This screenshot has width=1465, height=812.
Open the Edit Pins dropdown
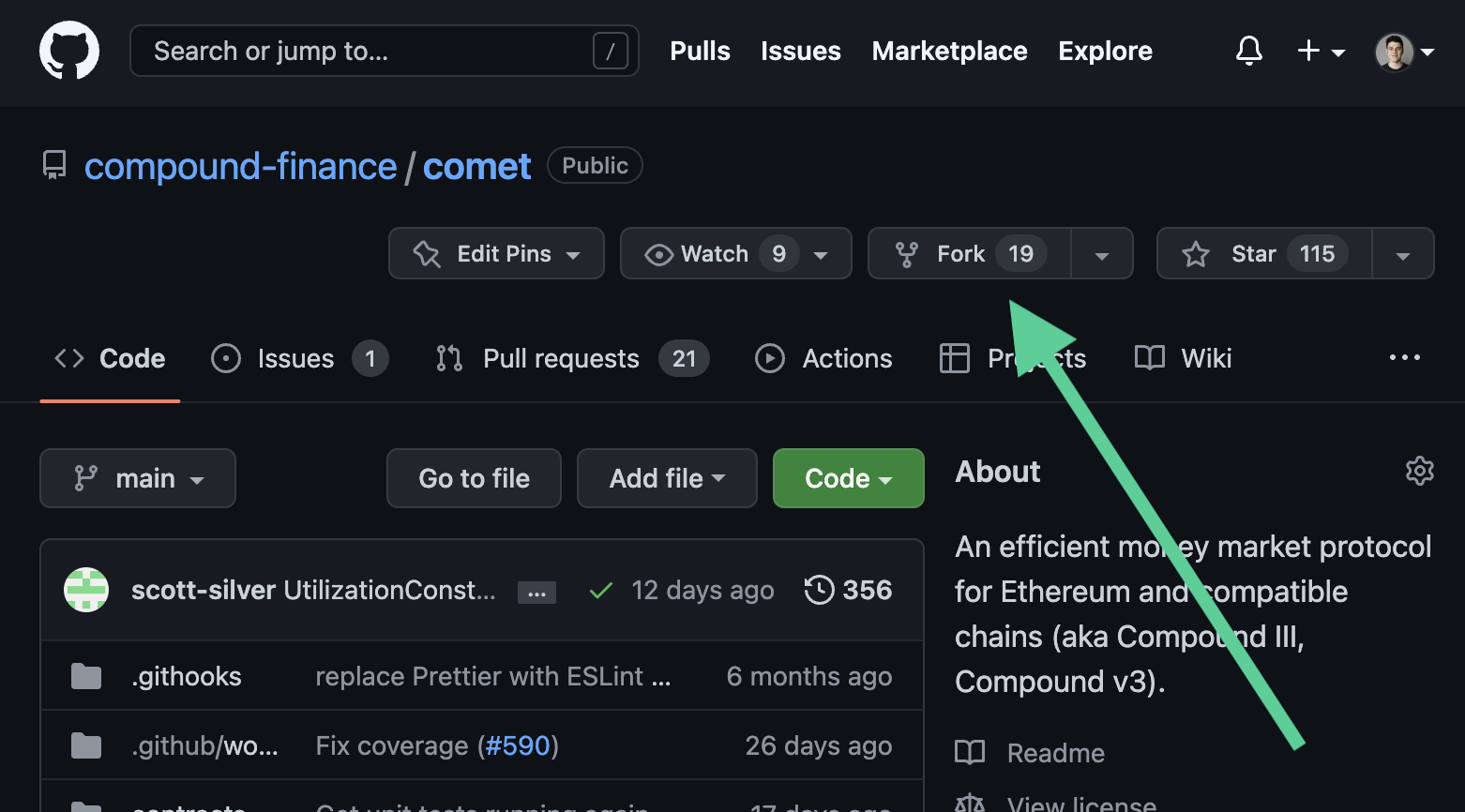pyautogui.click(x=496, y=253)
